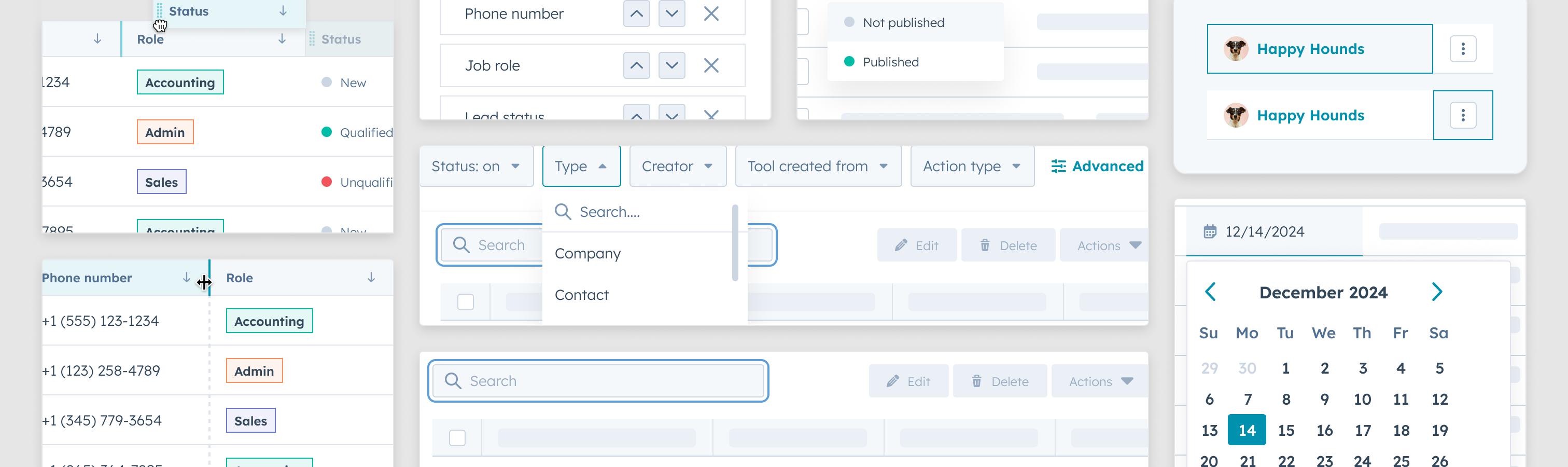The image size is (1568, 467).
Task: Click the column resize handle after Phone number
Action: (x=209, y=278)
